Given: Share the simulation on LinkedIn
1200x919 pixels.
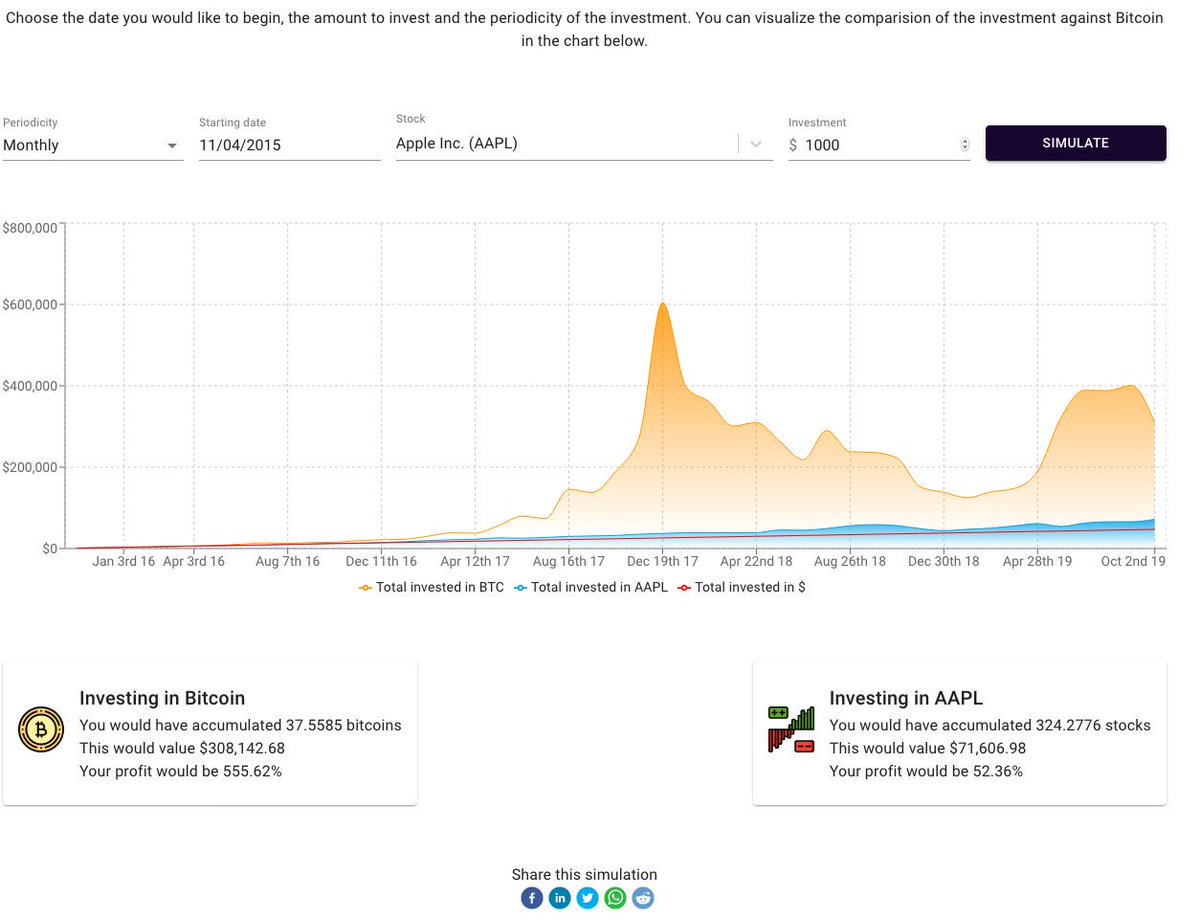Looking at the screenshot, I should (x=559, y=897).
